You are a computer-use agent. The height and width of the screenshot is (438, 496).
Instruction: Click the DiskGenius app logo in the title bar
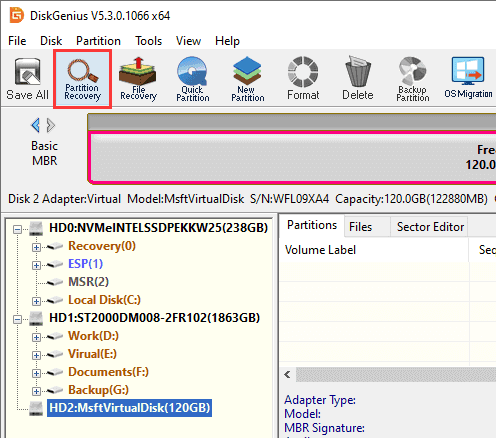coord(17,15)
